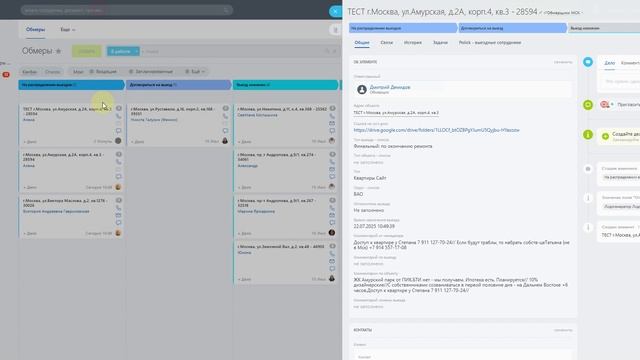The height and width of the screenshot is (360, 640).
Task: Click the eye icon on the ул.Земляной Вал card
Action: (333, 246)
